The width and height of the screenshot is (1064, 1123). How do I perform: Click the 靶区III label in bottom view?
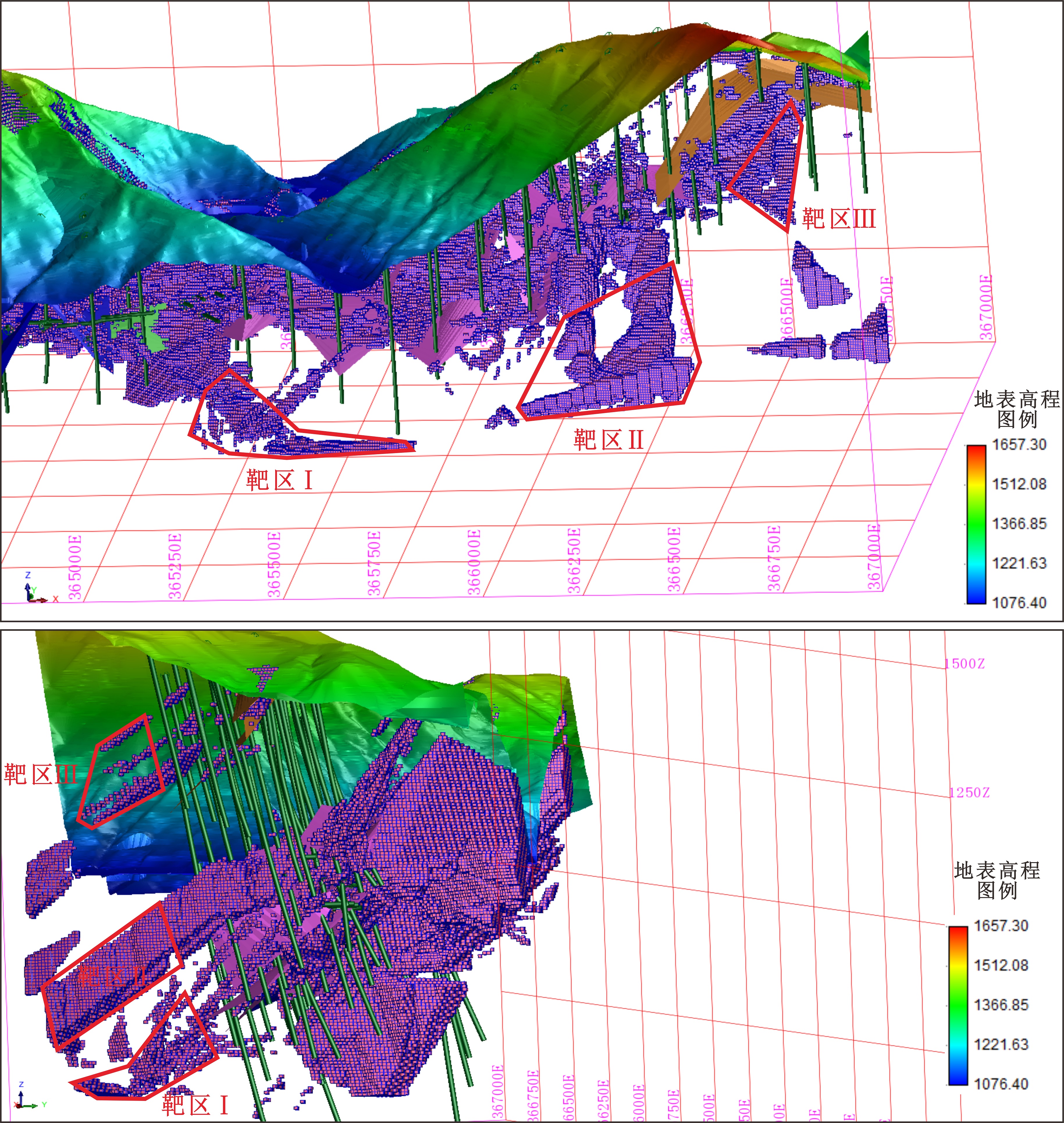[40, 774]
